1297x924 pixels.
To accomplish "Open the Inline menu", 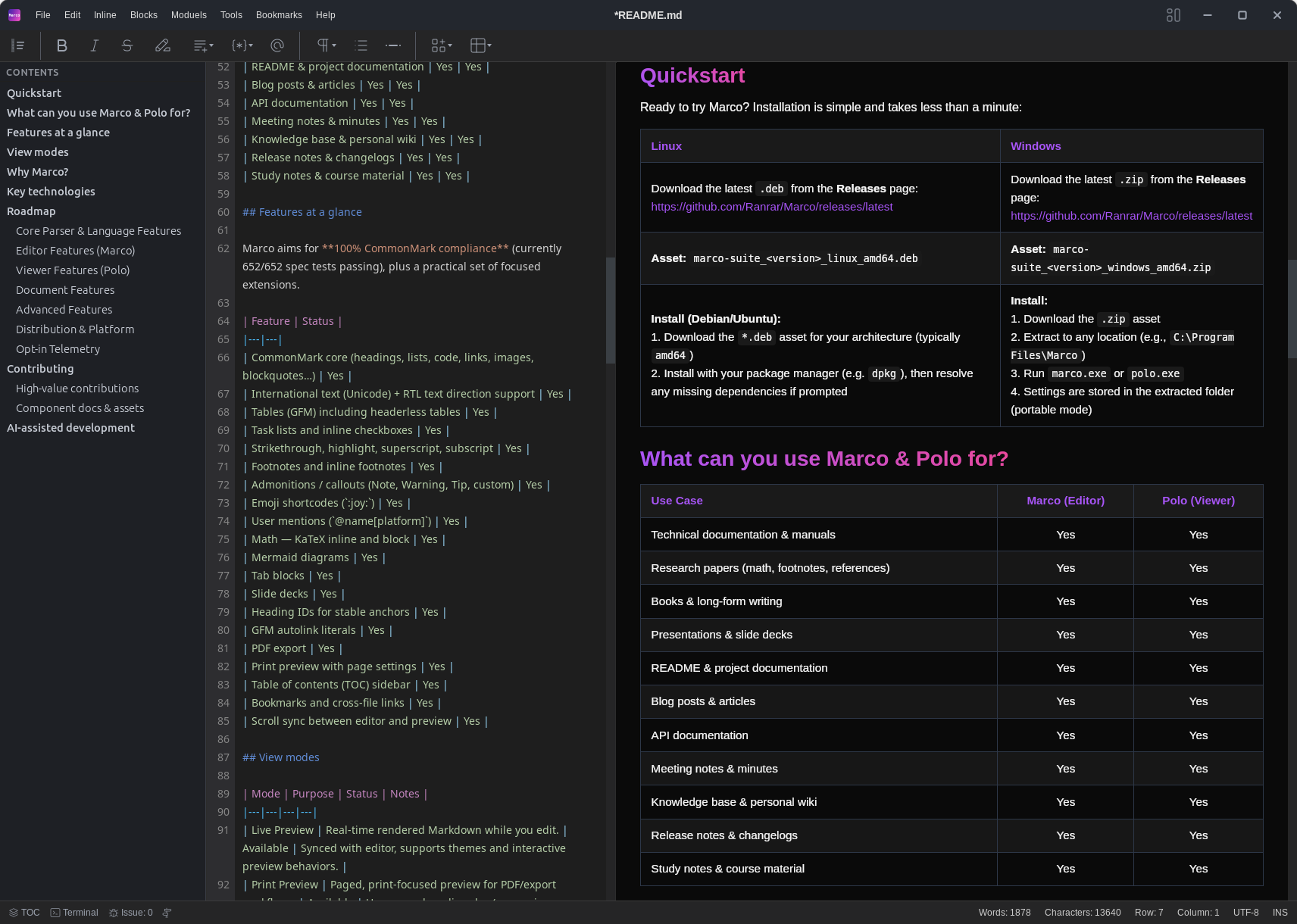I will coord(105,15).
